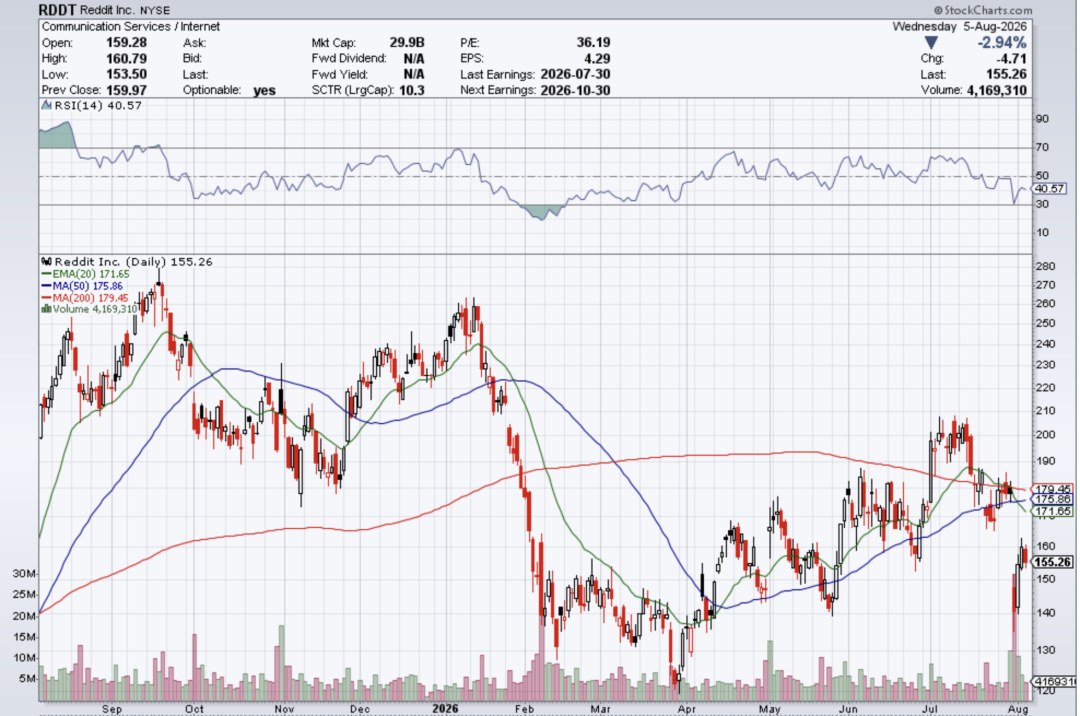Click the 200 price axis label

(x=1046, y=435)
